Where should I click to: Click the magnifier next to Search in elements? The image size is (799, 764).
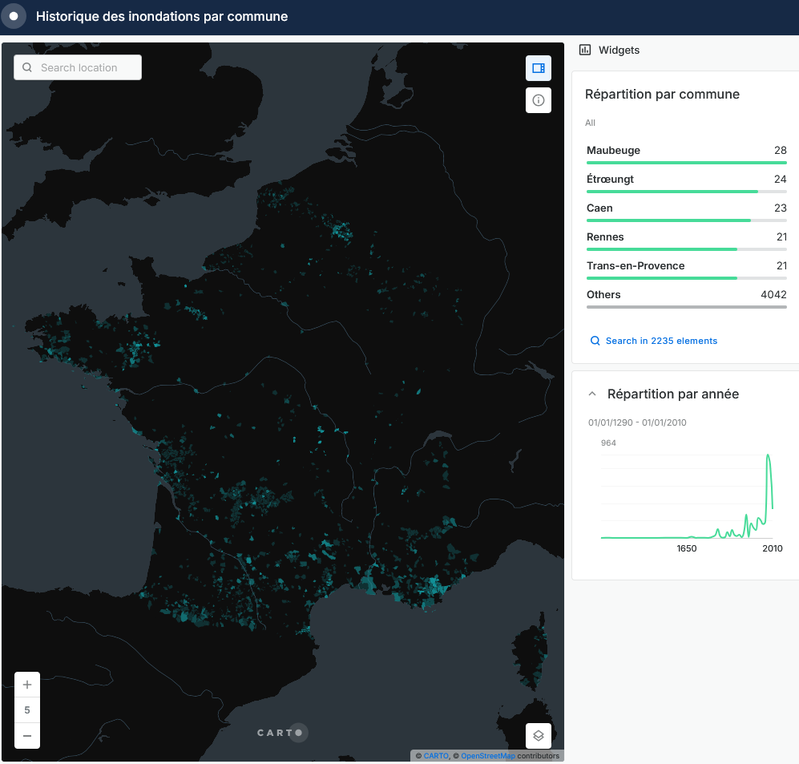595,341
